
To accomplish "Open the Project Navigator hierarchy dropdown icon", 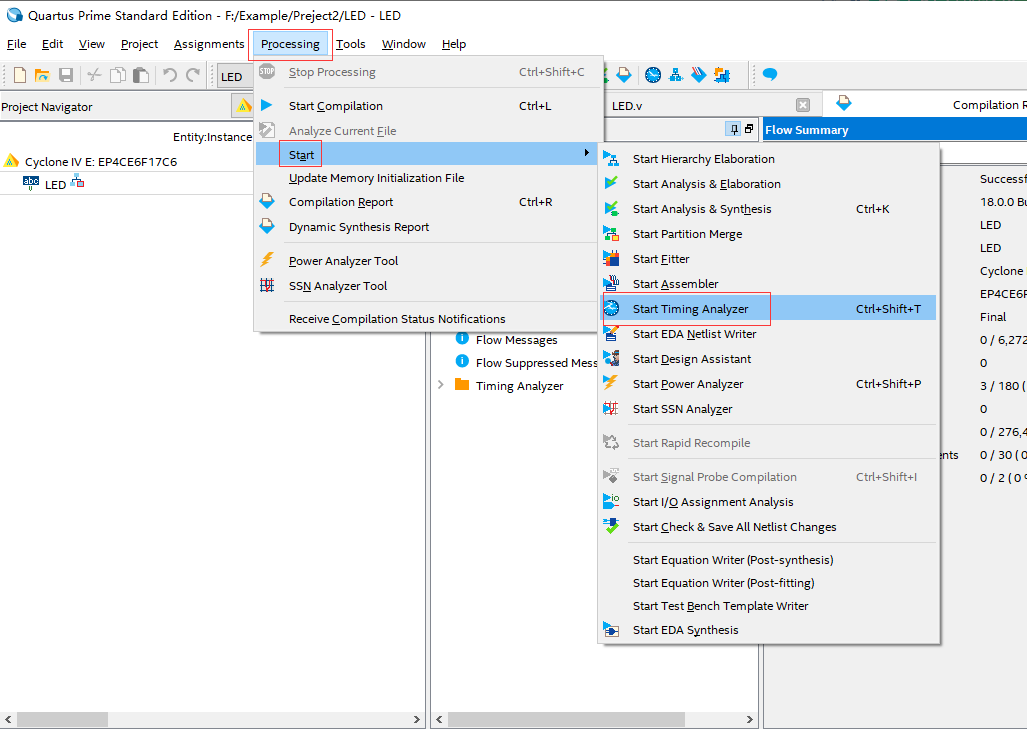I will [x=244, y=105].
